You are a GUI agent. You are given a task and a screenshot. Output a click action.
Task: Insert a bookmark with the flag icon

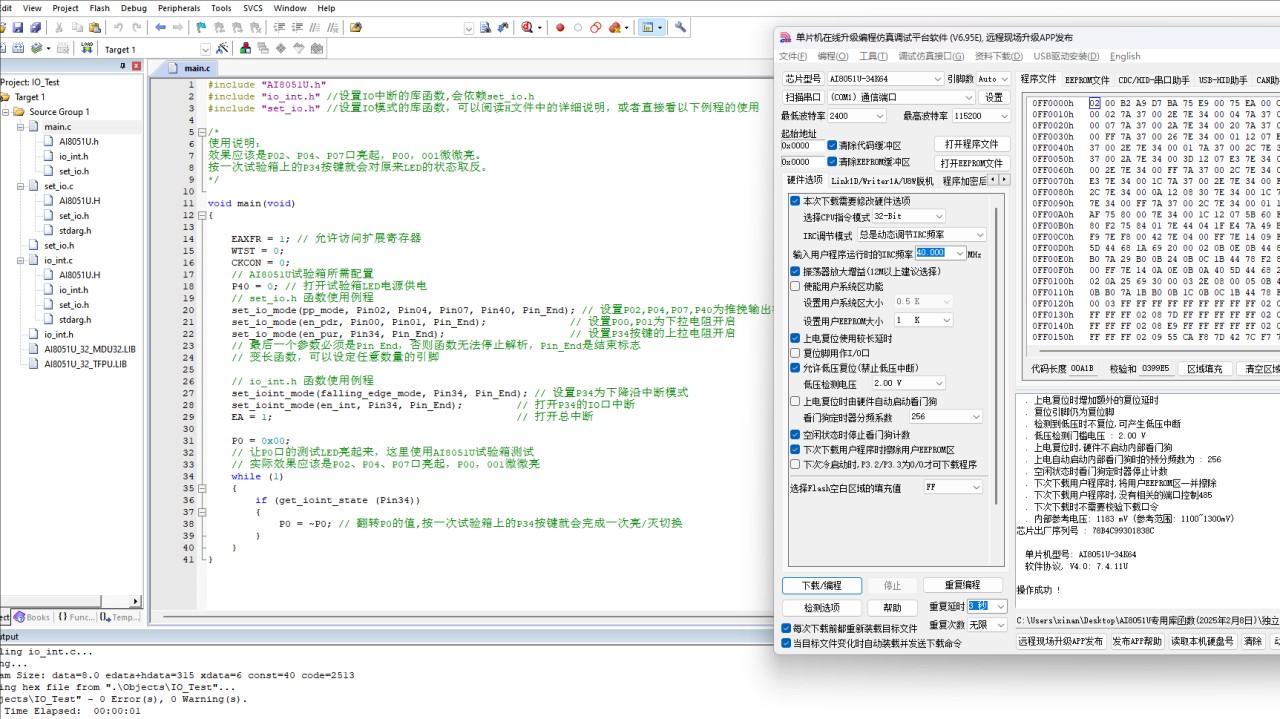202,27
